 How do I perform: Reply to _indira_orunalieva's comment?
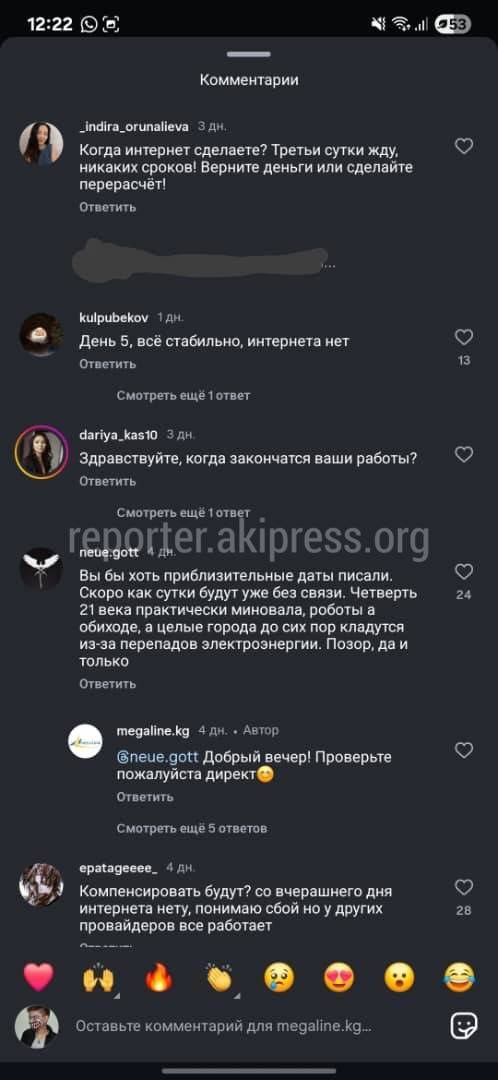(x=107, y=207)
